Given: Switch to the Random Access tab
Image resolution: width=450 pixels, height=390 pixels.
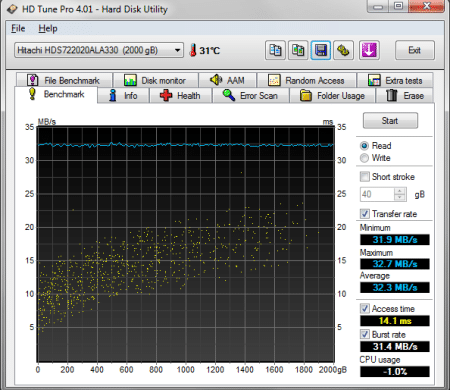Looking at the screenshot, I should (306, 80).
